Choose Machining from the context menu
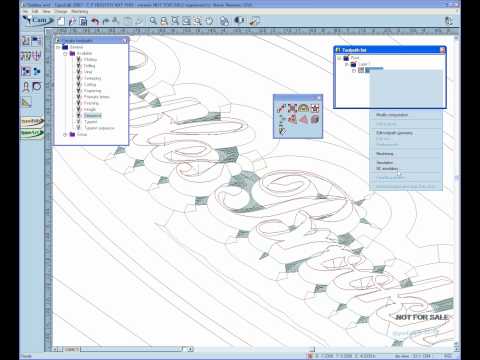The width and height of the screenshot is (480, 360). pos(385,154)
